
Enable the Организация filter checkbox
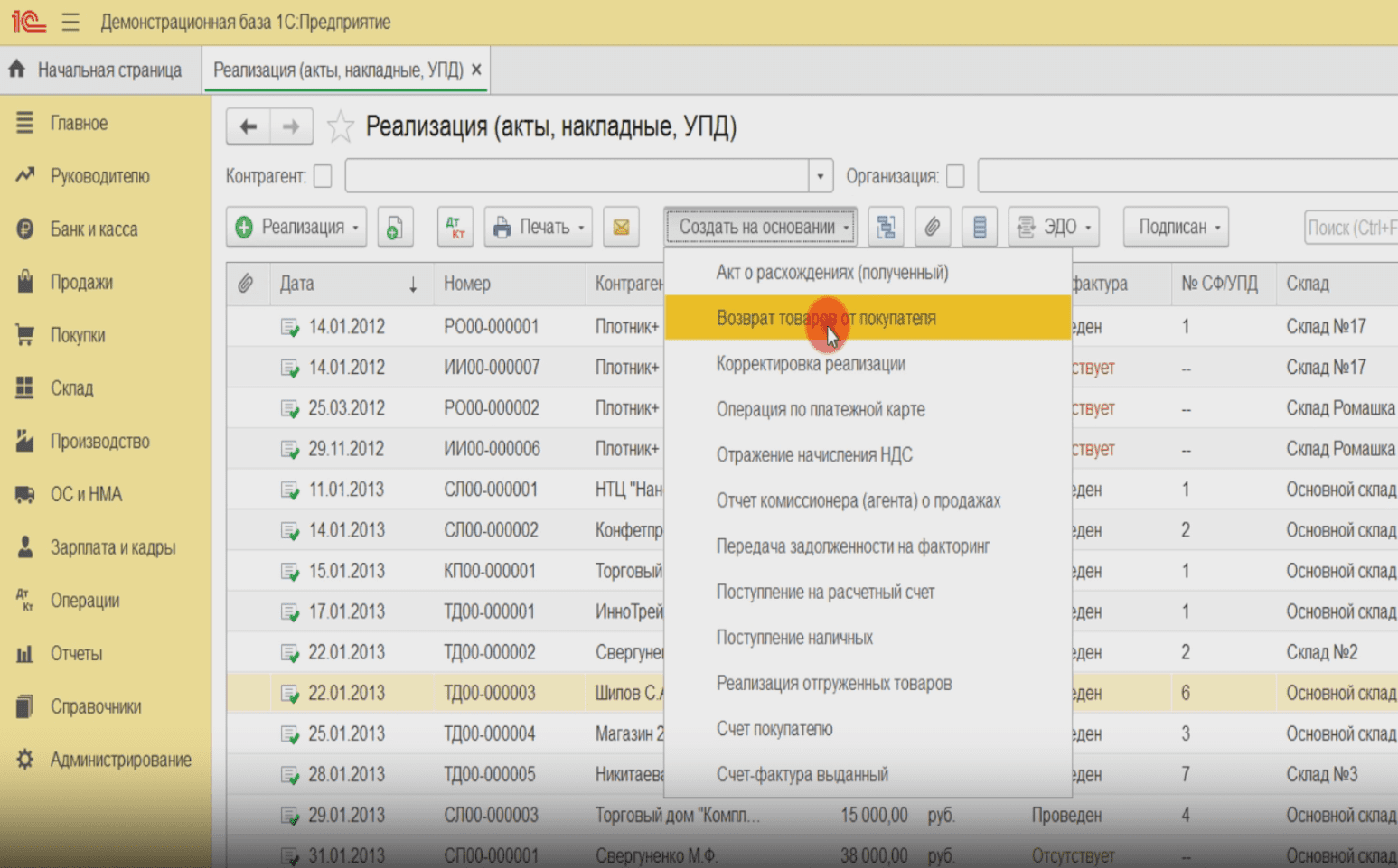pos(955,176)
